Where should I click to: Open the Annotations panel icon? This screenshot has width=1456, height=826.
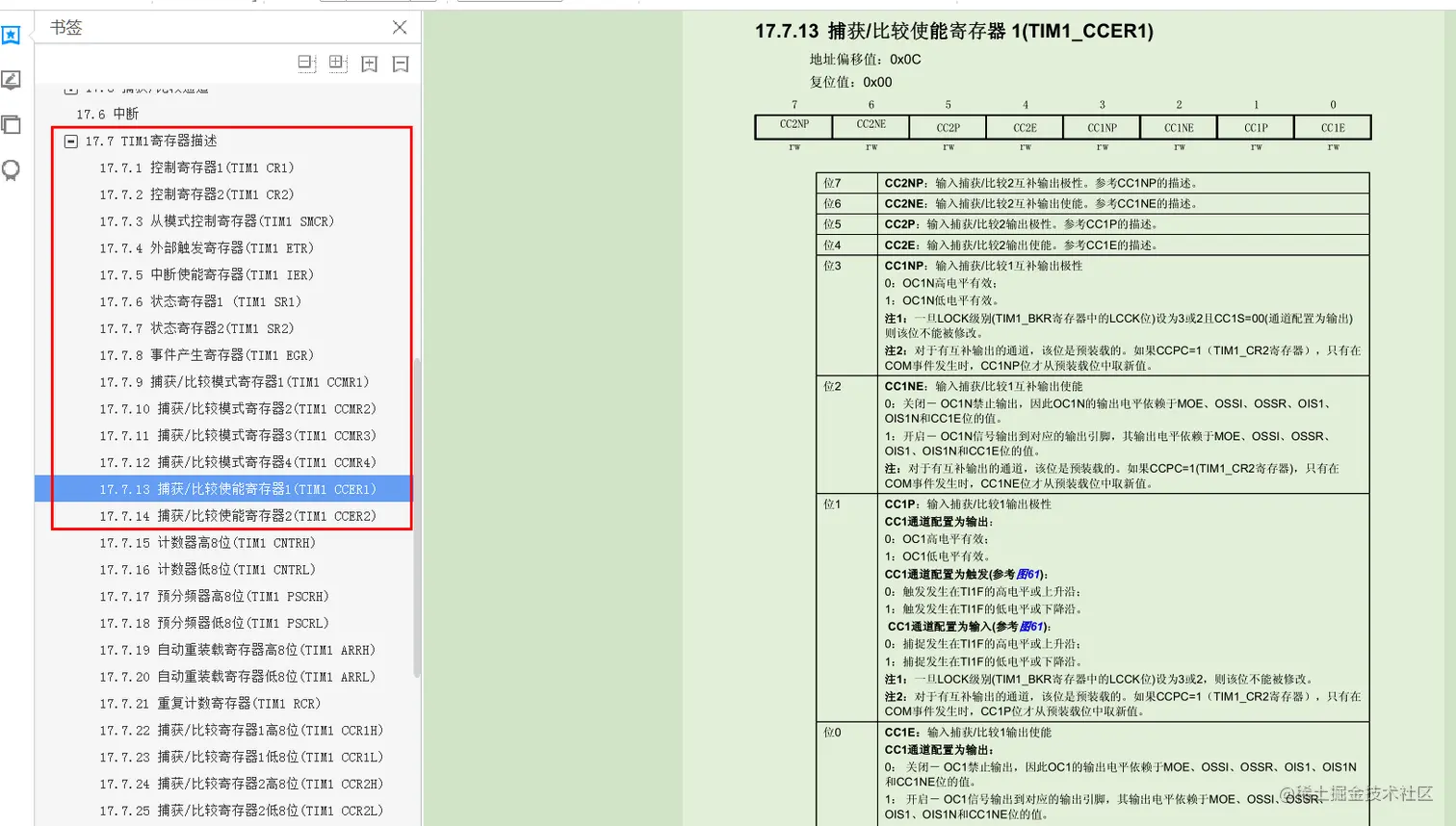pyautogui.click(x=11, y=80)
